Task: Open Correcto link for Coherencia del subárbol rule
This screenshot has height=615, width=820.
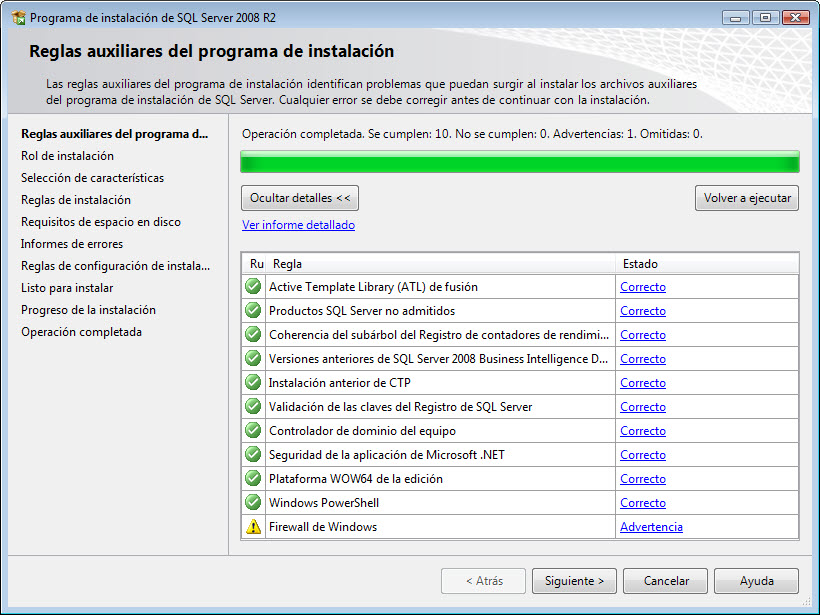Action: 643,335
